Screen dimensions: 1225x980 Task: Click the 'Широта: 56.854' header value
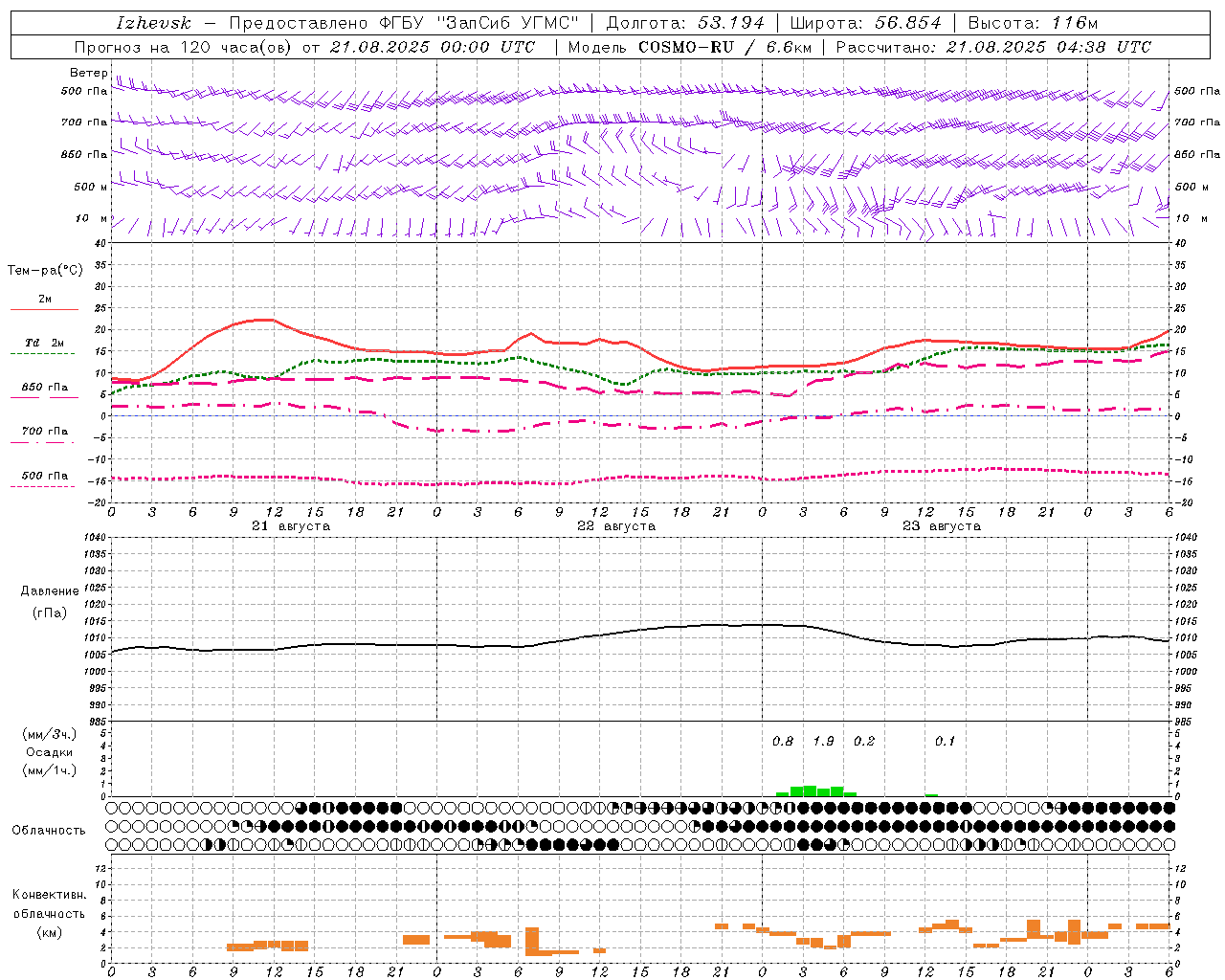865,23
